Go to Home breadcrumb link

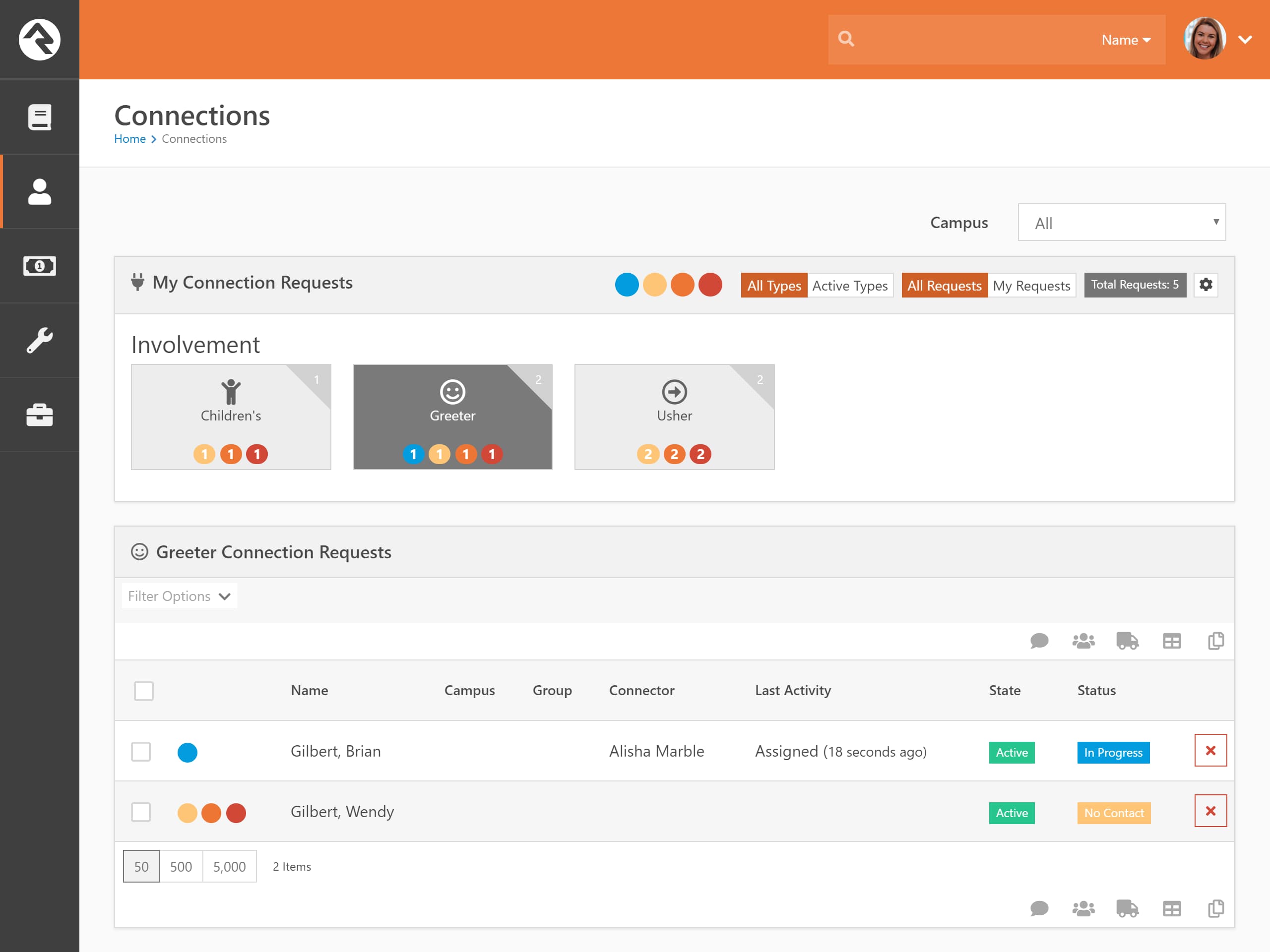coord(130,139)
